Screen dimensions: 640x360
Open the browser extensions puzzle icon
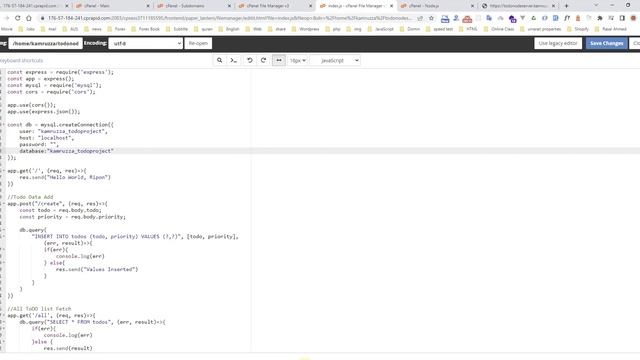600,18
